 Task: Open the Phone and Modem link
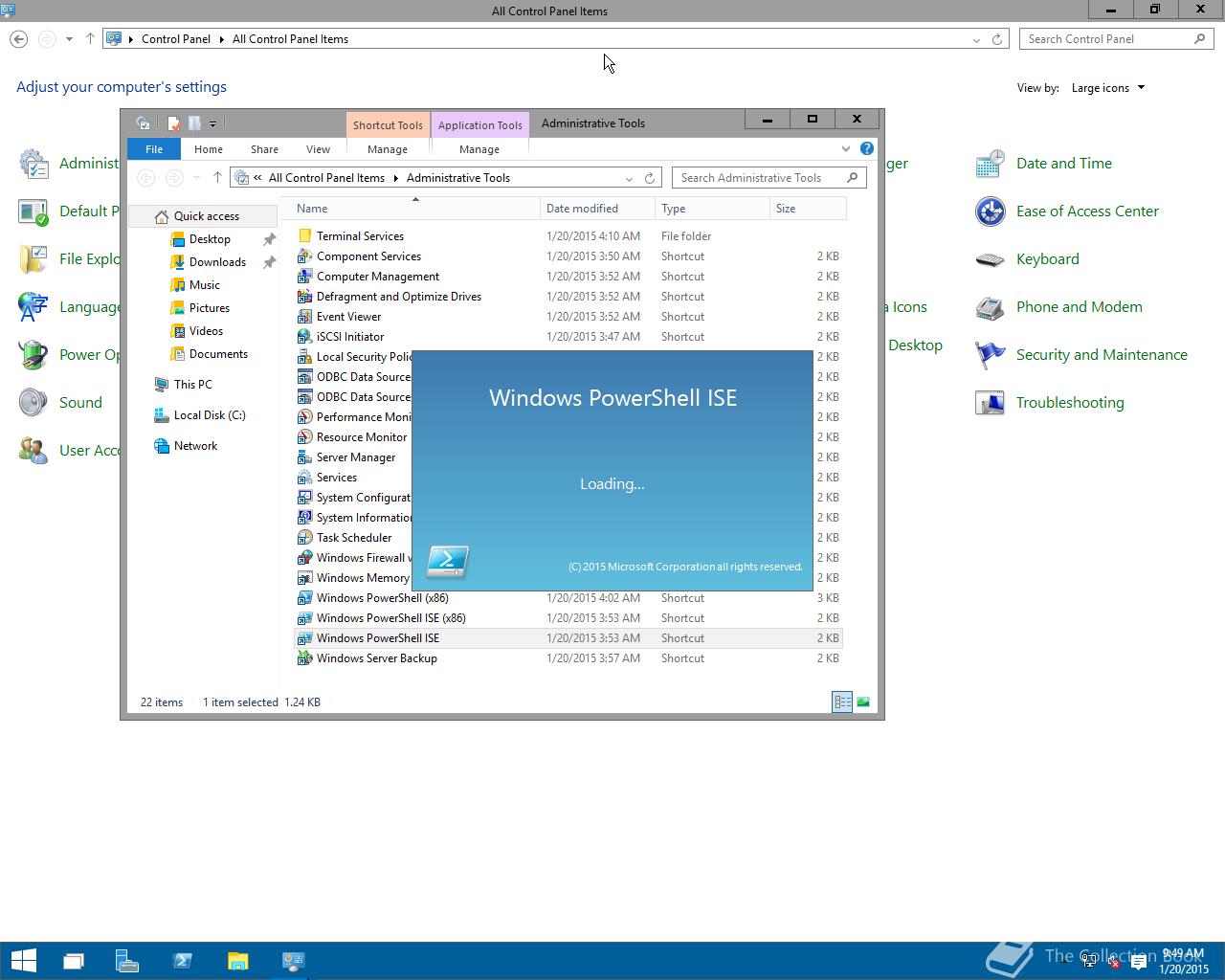click(x=1080, y=307)
